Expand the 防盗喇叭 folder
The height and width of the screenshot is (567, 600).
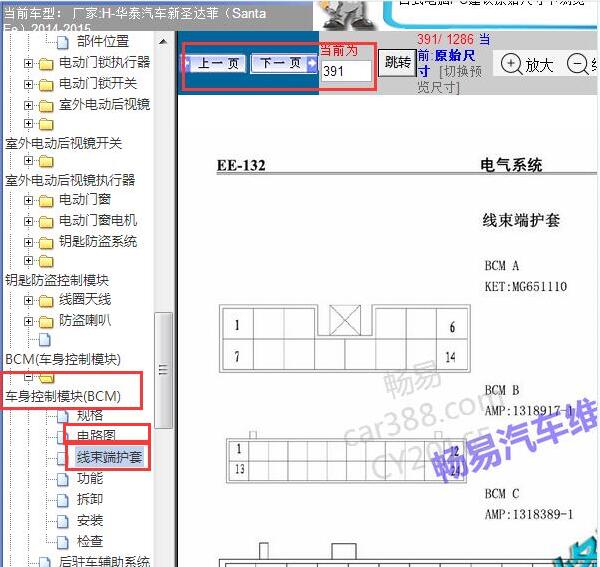pyautogui.click(x=28, y=321)
